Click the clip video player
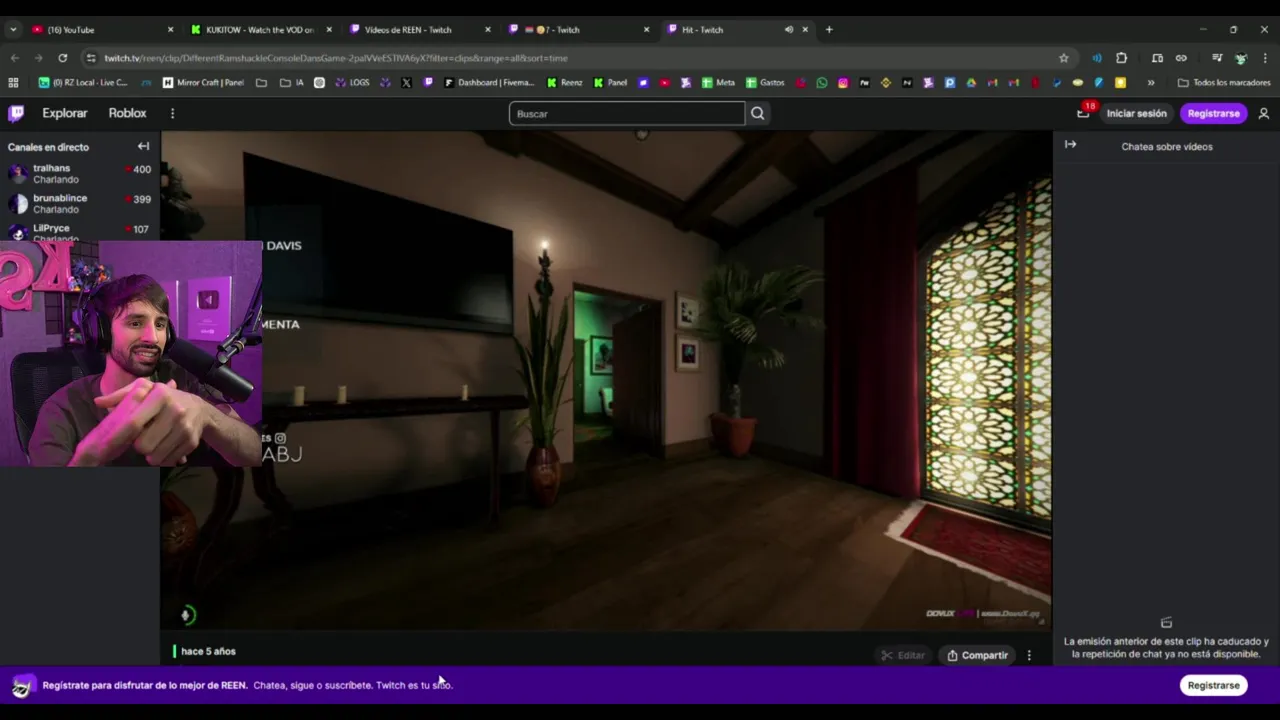This screenshot has height=720, width=1280. [606, 380]
